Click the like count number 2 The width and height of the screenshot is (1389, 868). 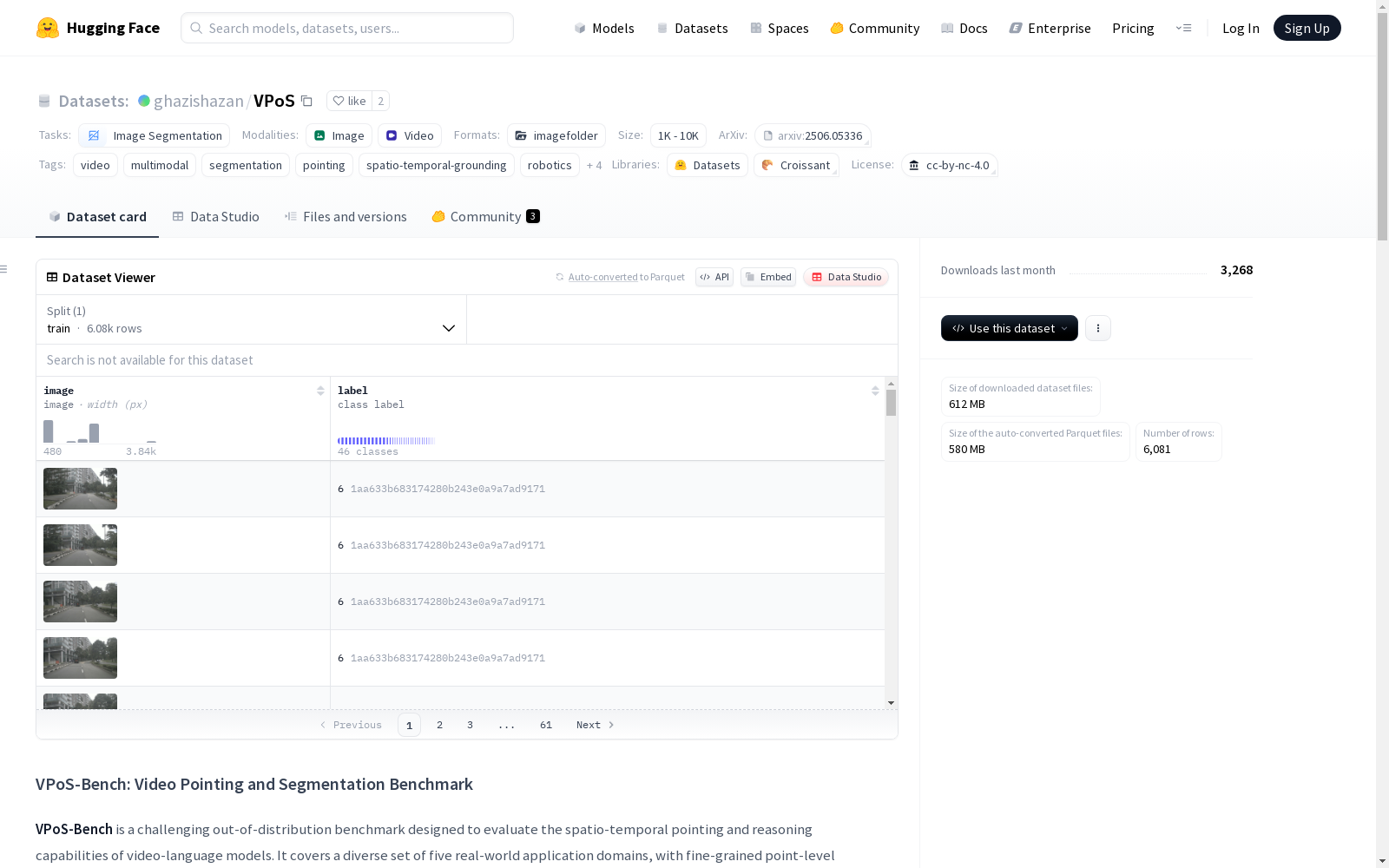point(380,101)
